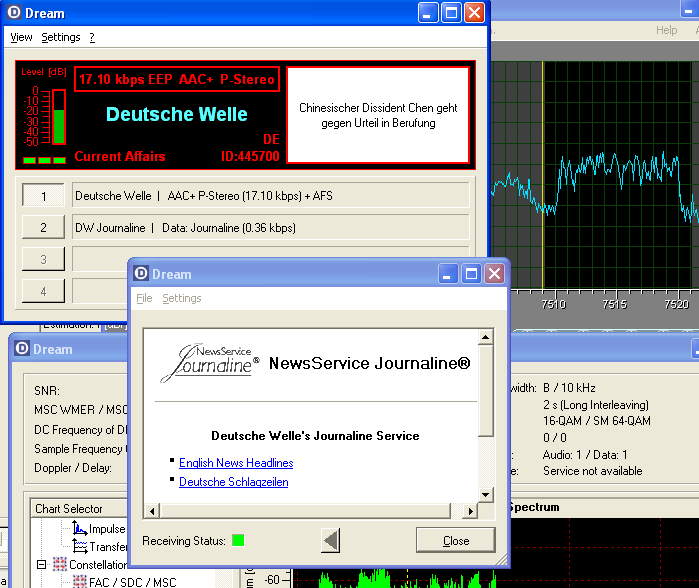Image resolution: width=699 pixels, height=588 pixels.
Task: Click the Close button in Journaline window
Action: (x=456, y=540)
